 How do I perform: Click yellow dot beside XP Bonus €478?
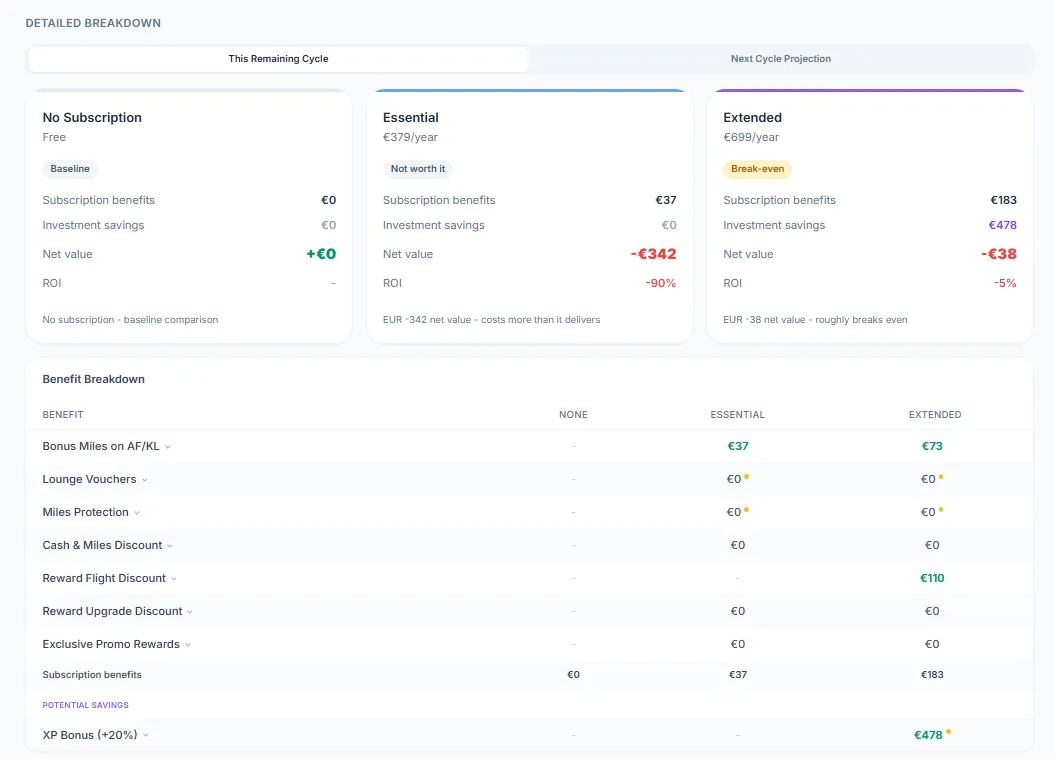click(948, 732)
